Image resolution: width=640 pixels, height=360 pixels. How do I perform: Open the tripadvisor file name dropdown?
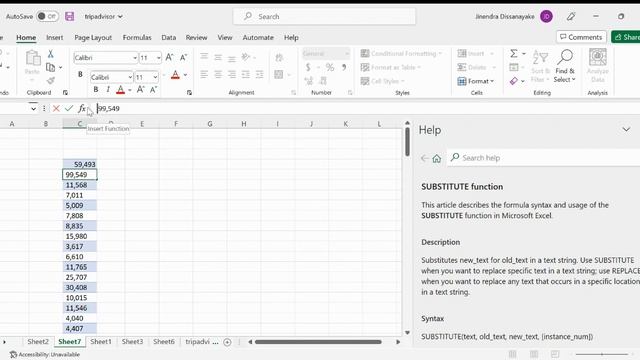(x=103, y=16)
